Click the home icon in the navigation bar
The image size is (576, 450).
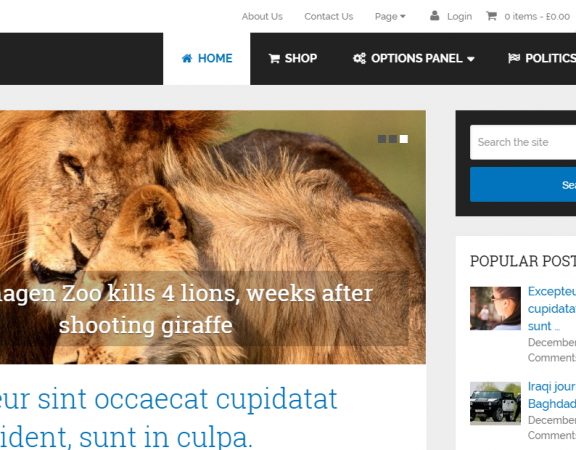click(187, 58)
